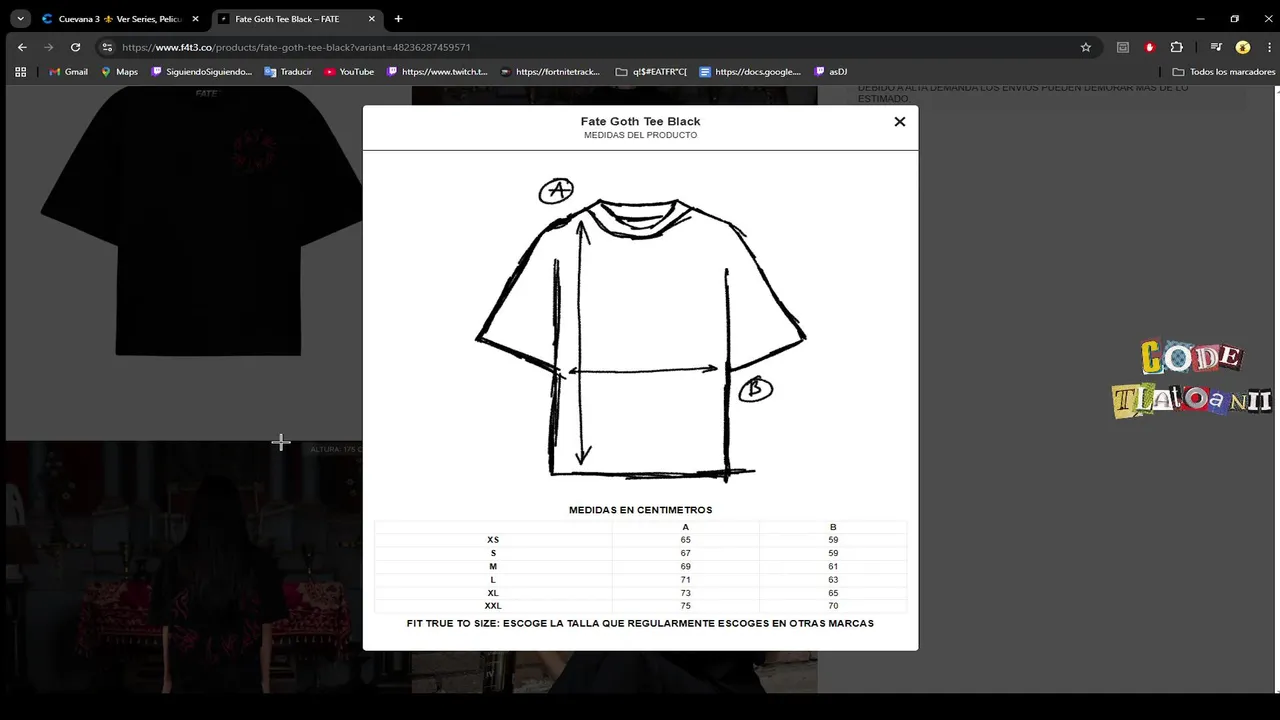
Task: Open the asDJ bookmark
Action: pos(831,72)
